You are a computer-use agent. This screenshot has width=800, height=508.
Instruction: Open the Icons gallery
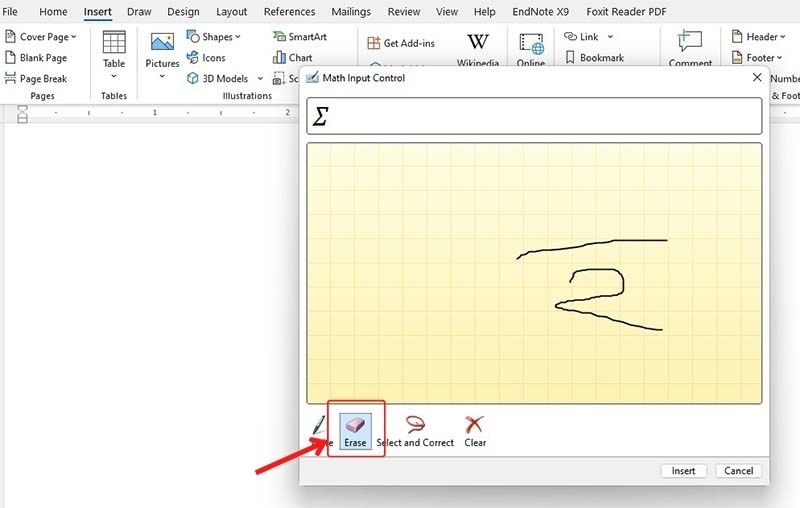coord(206,58)
